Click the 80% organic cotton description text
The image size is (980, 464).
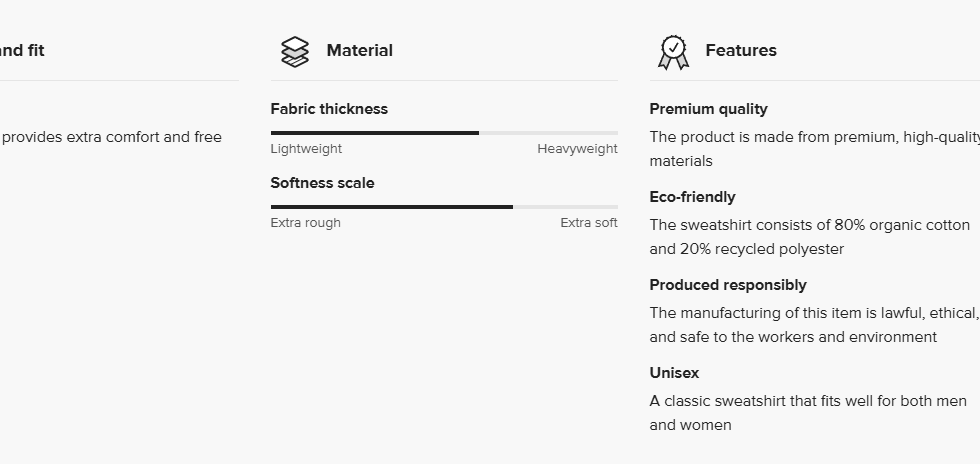pos(809,225)
